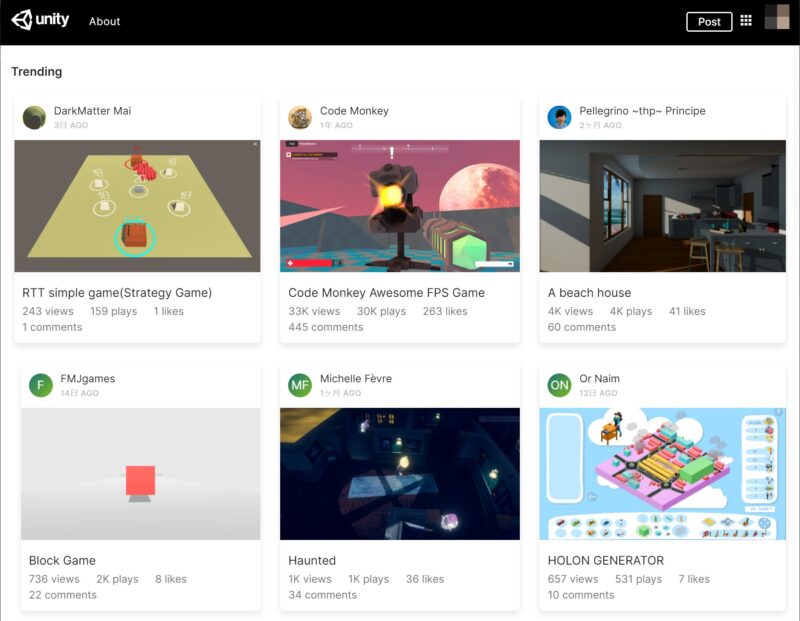Open HOLON GENERATOR
Viewport: 800px width, 621px height.
tap(604, 560)
